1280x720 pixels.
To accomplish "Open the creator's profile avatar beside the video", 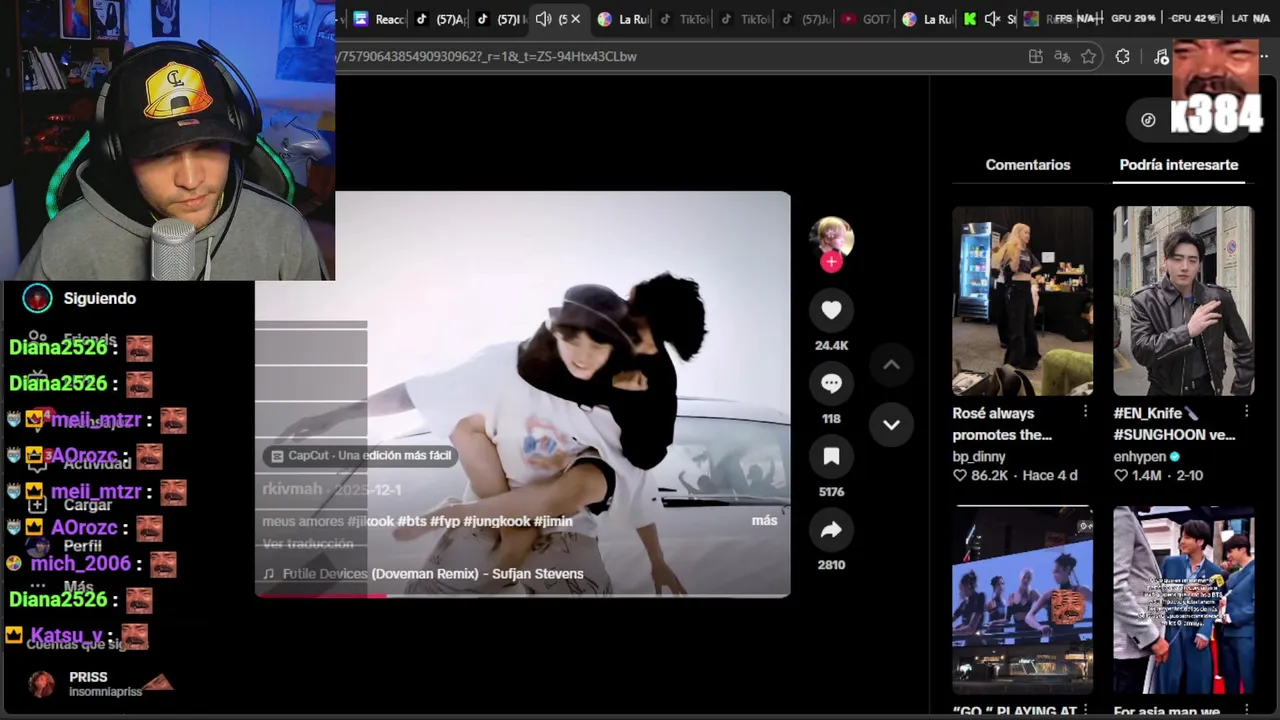I will [831, 236].
